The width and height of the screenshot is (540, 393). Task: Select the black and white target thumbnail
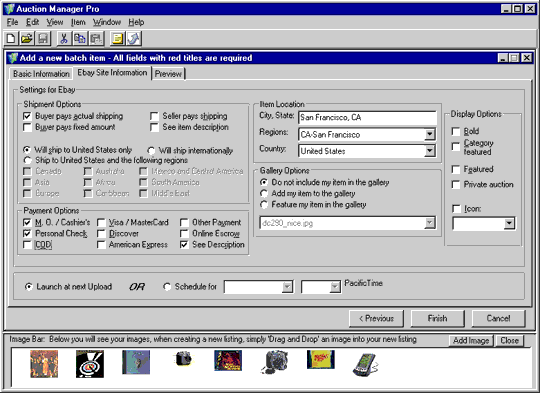tap(90, 363)
